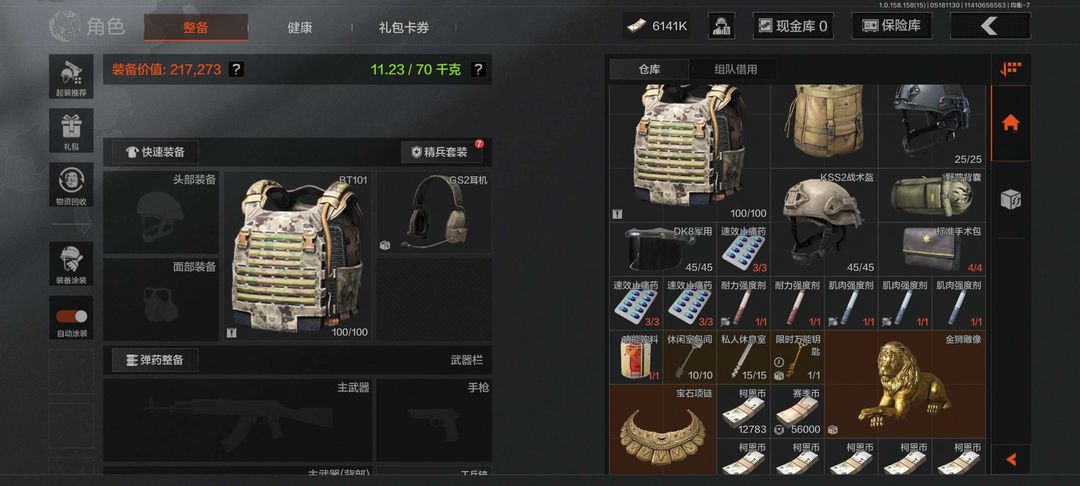This screenshot has width=1080, height=486.
Task: Select the 组队借用 warehouse tab
Action: point(735,69)
